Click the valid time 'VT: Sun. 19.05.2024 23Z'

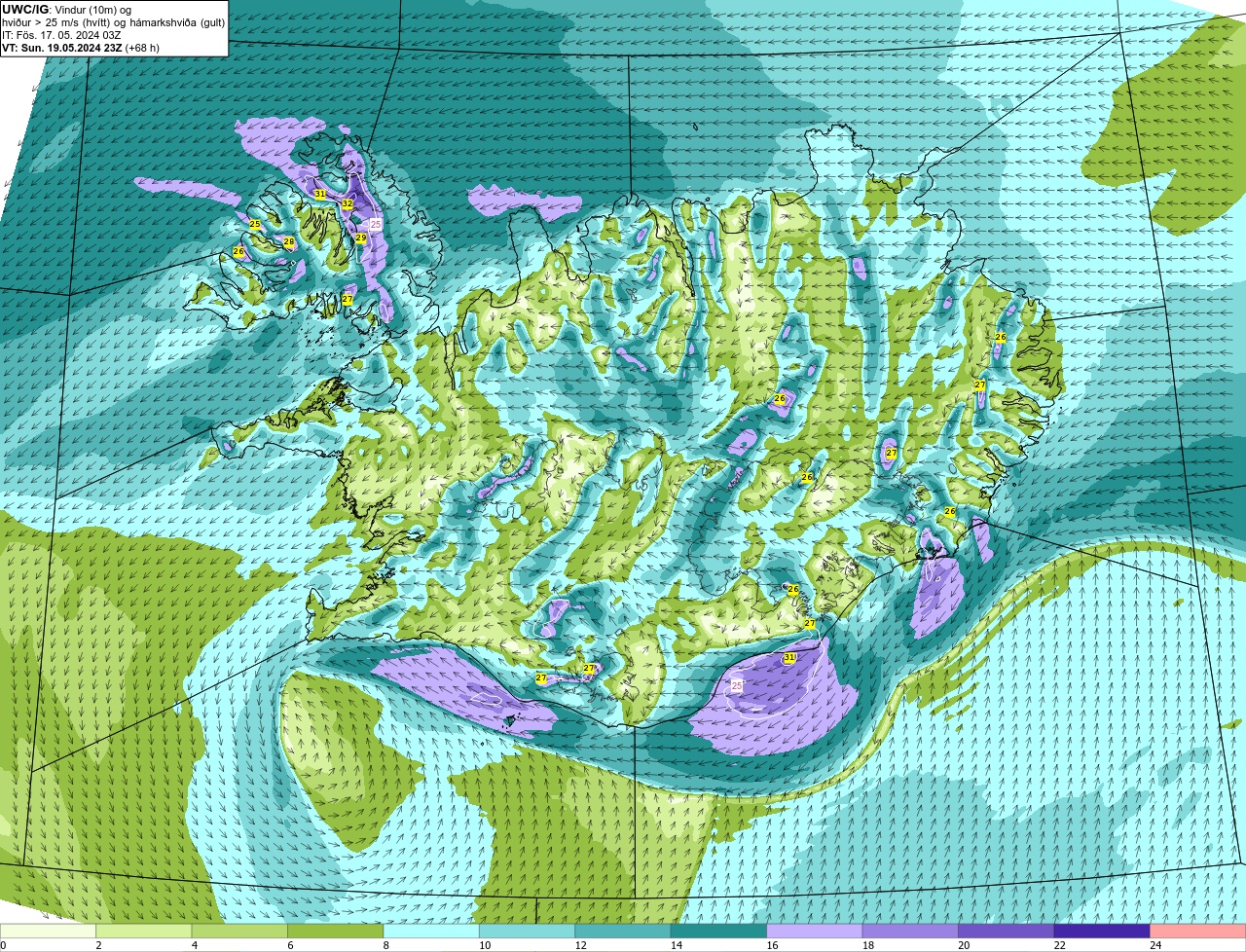point(62,48)
